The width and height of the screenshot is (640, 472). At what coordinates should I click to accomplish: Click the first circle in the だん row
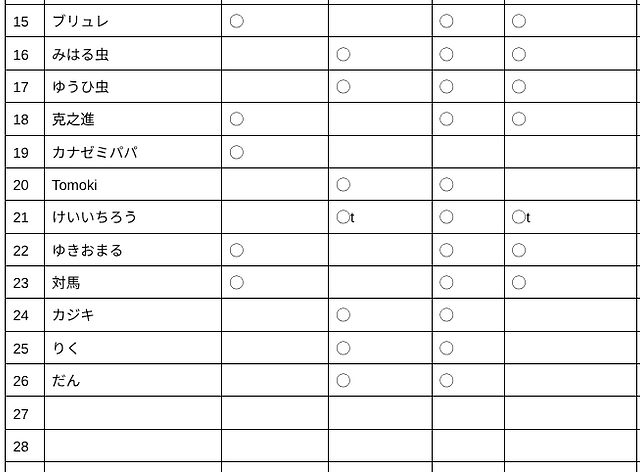343,381
